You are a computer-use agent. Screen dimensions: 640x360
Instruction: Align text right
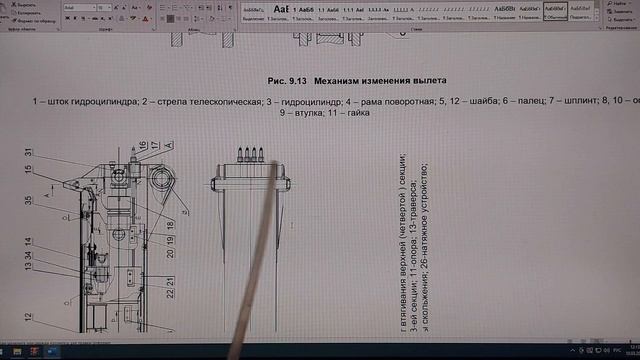coord(178,19)
